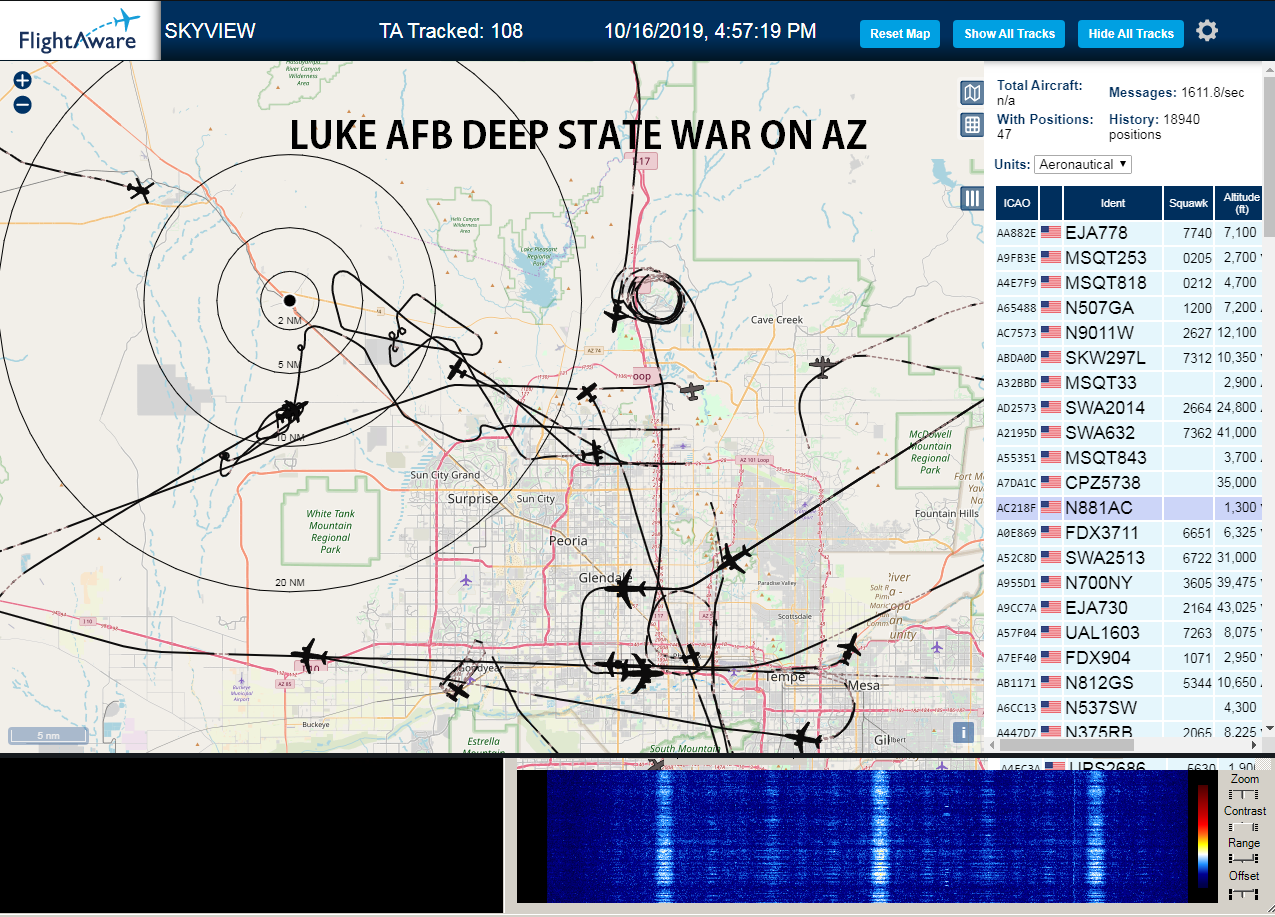Click the waterfall spectrum display
This screenshot has height=917, width=1275.
click(868, 836)
